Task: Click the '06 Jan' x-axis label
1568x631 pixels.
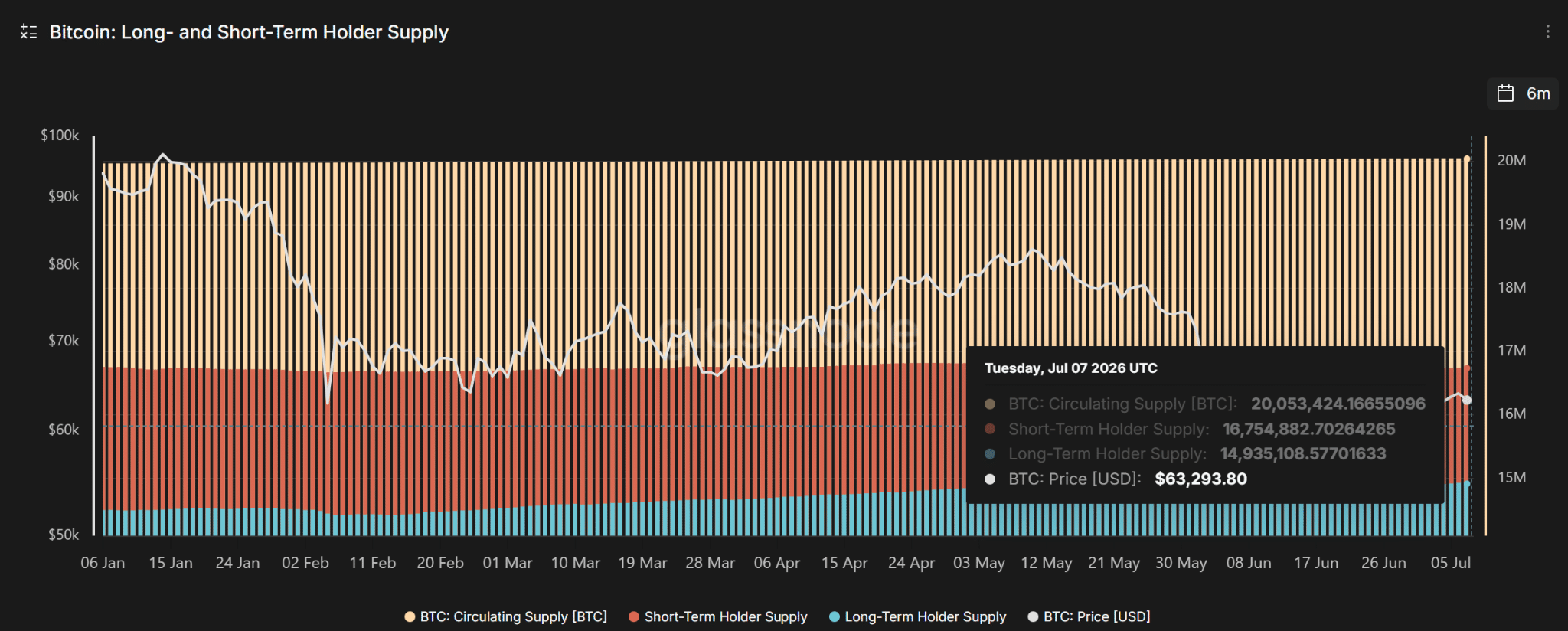Action: (103, 563)
